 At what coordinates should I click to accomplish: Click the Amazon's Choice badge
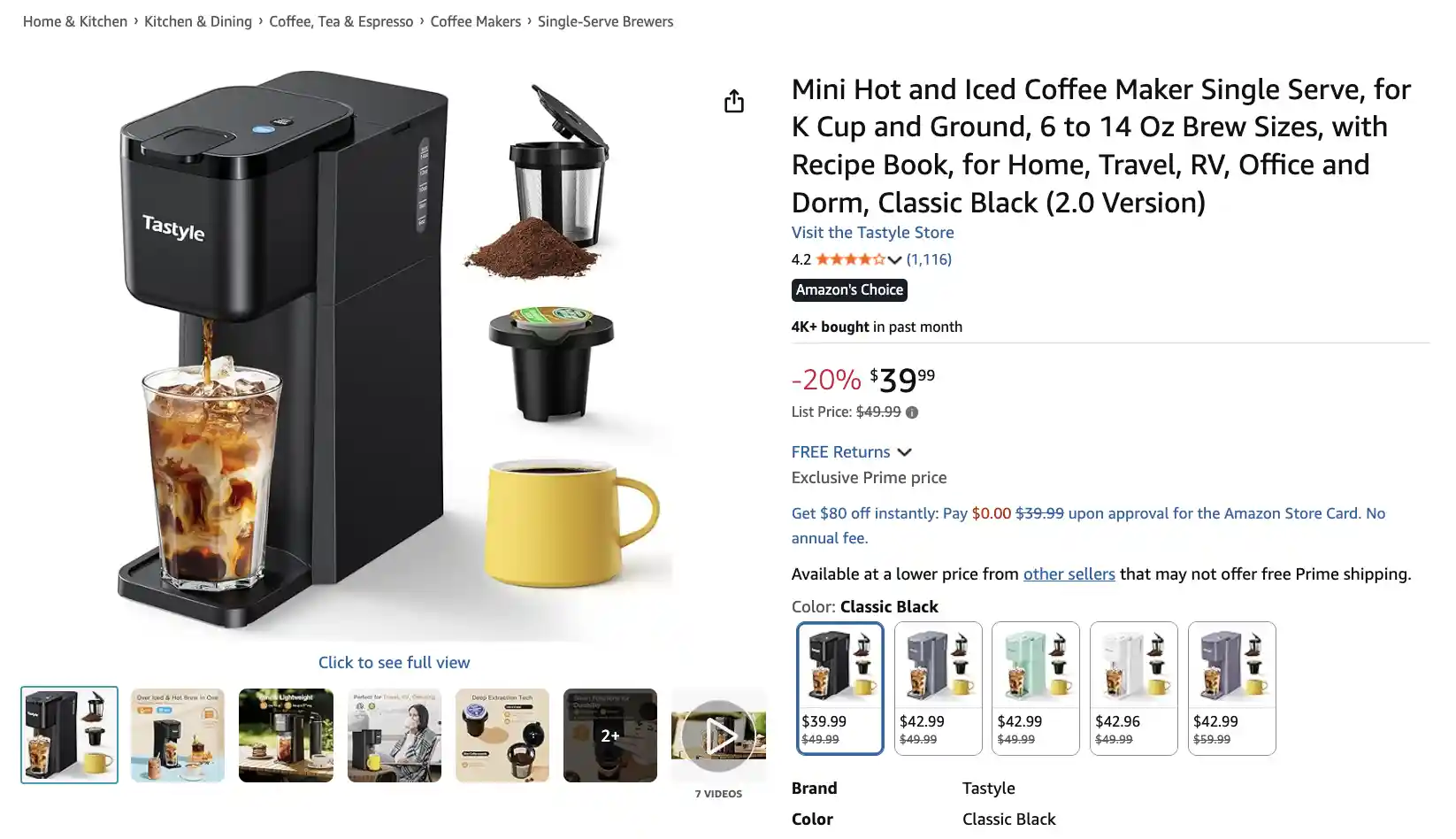click(x=849, y=290)
